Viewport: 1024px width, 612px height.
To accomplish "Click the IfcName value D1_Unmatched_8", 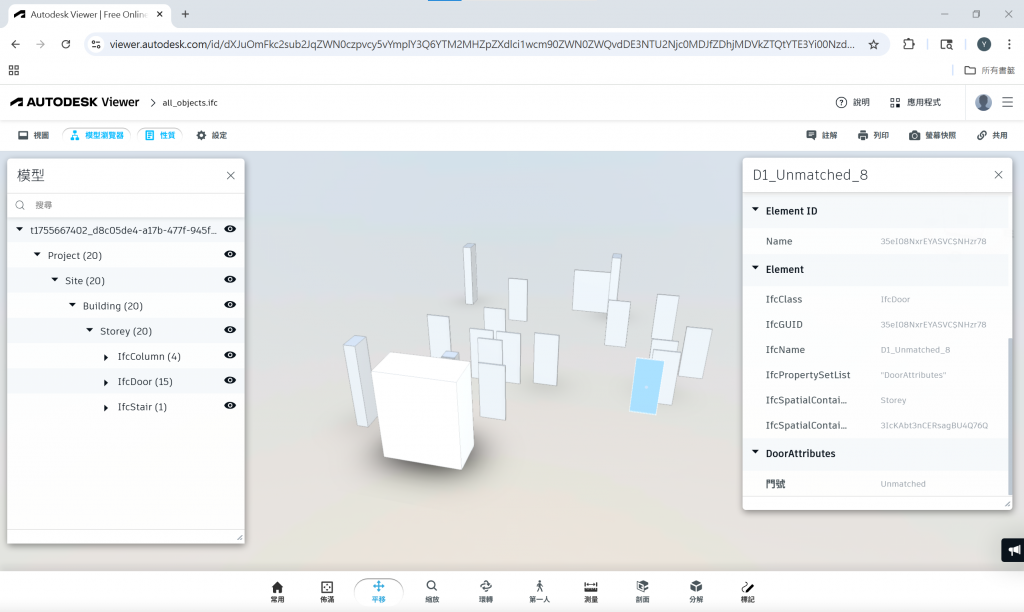I will [x=915, y=350].
